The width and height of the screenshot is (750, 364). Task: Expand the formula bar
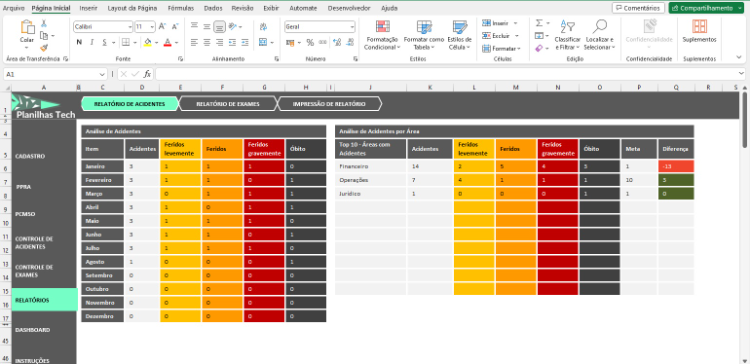(741, 74)
